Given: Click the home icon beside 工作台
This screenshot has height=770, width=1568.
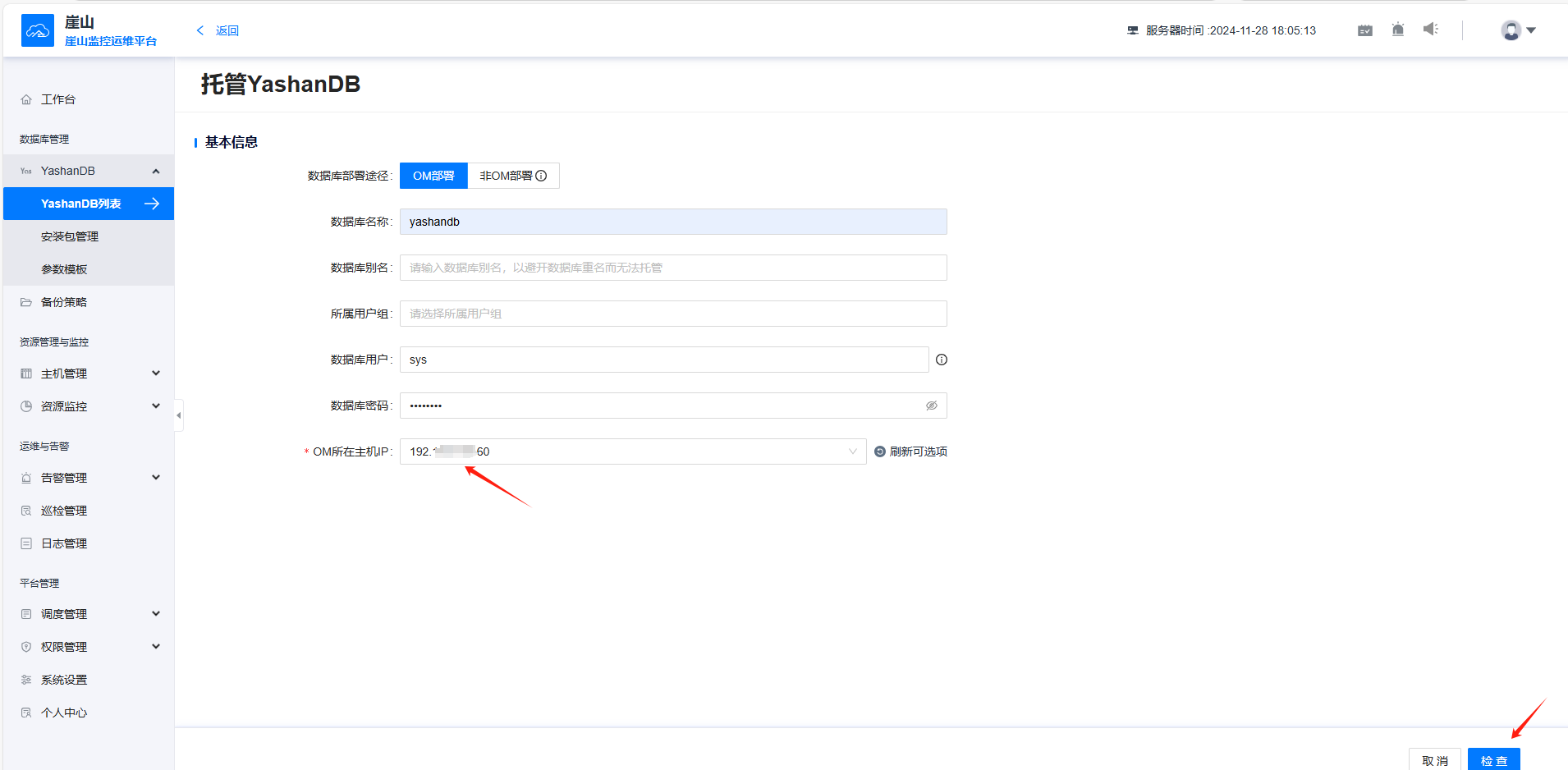Looking at the screenshot, I should click(26, 99).
